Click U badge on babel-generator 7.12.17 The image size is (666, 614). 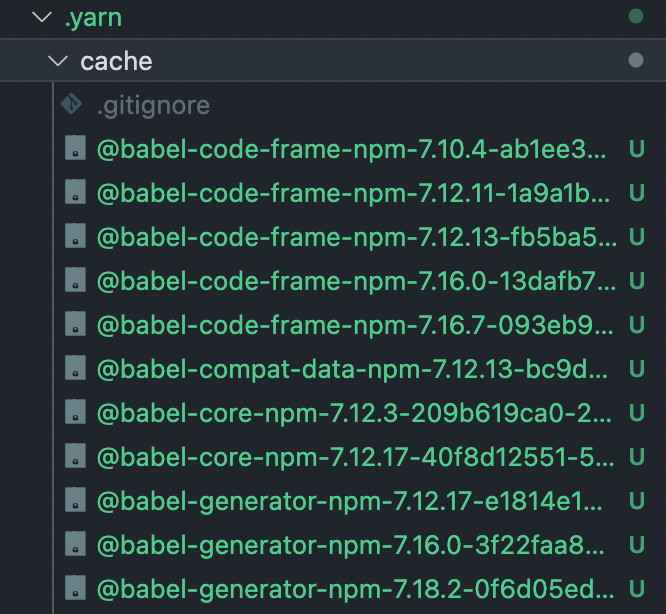637,501
